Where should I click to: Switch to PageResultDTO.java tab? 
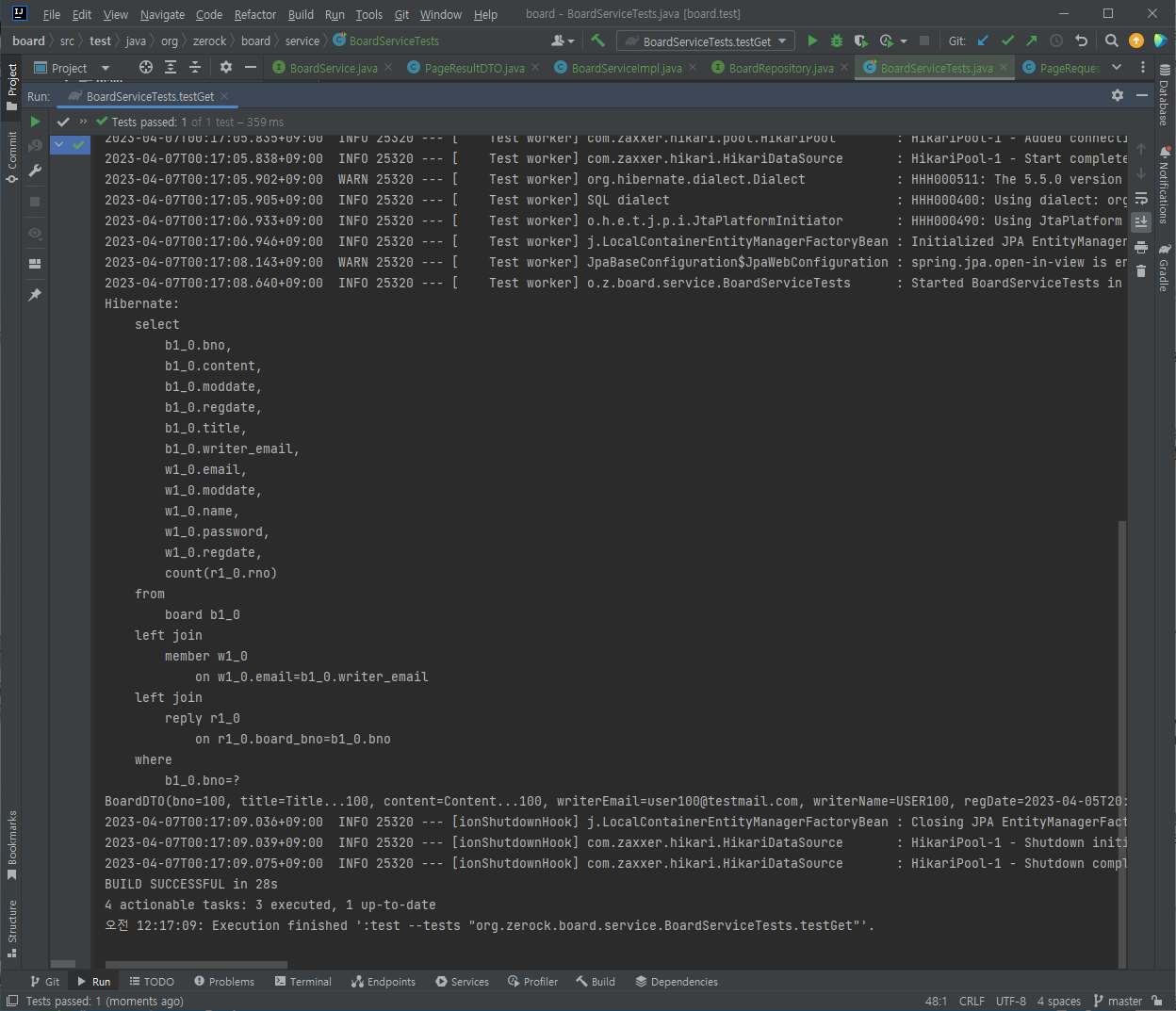(474, 68)
